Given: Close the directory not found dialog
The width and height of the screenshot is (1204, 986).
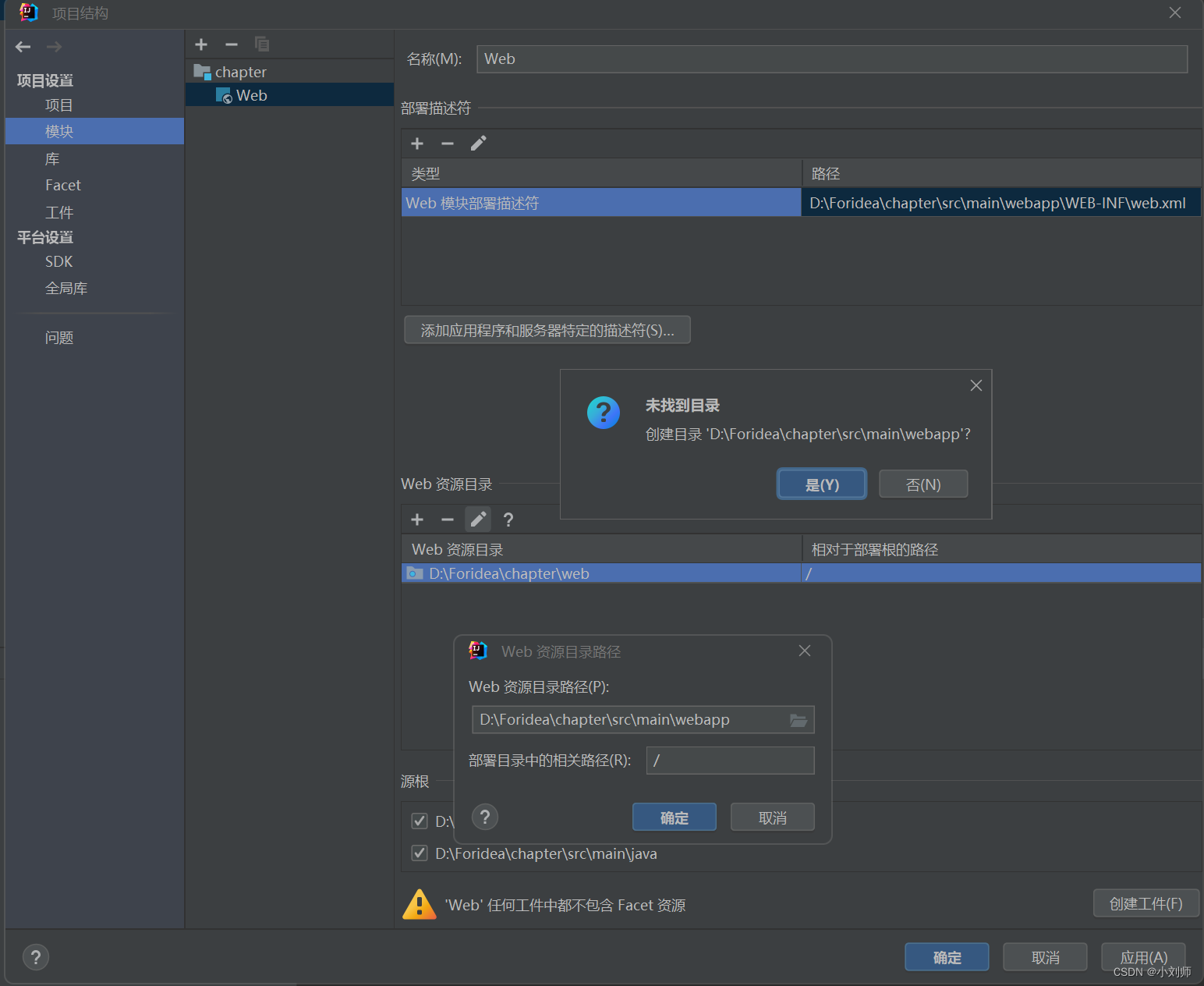Looking at the screenshot, I should (976, 385).
